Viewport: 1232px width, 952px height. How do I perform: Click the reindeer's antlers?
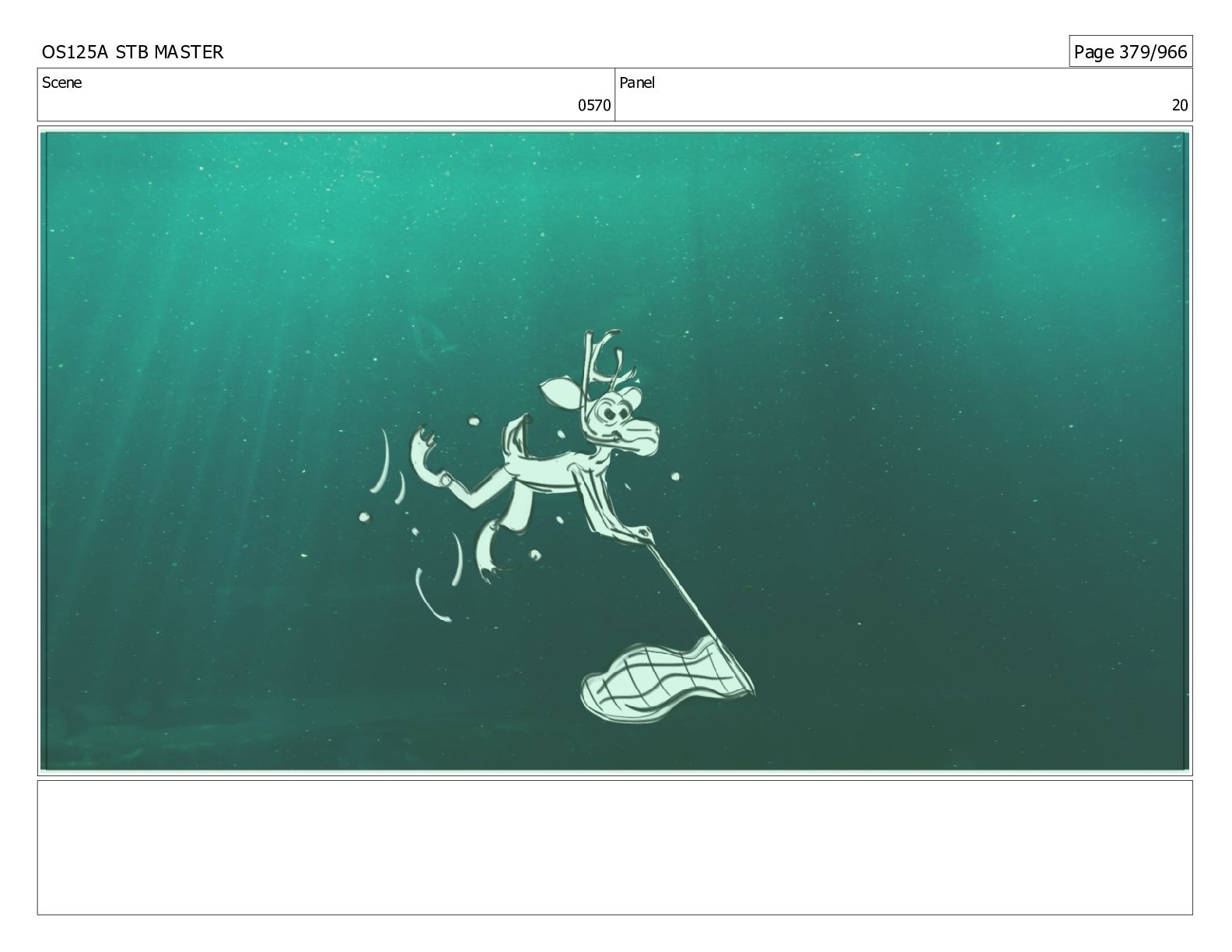[x=605, y=358]
